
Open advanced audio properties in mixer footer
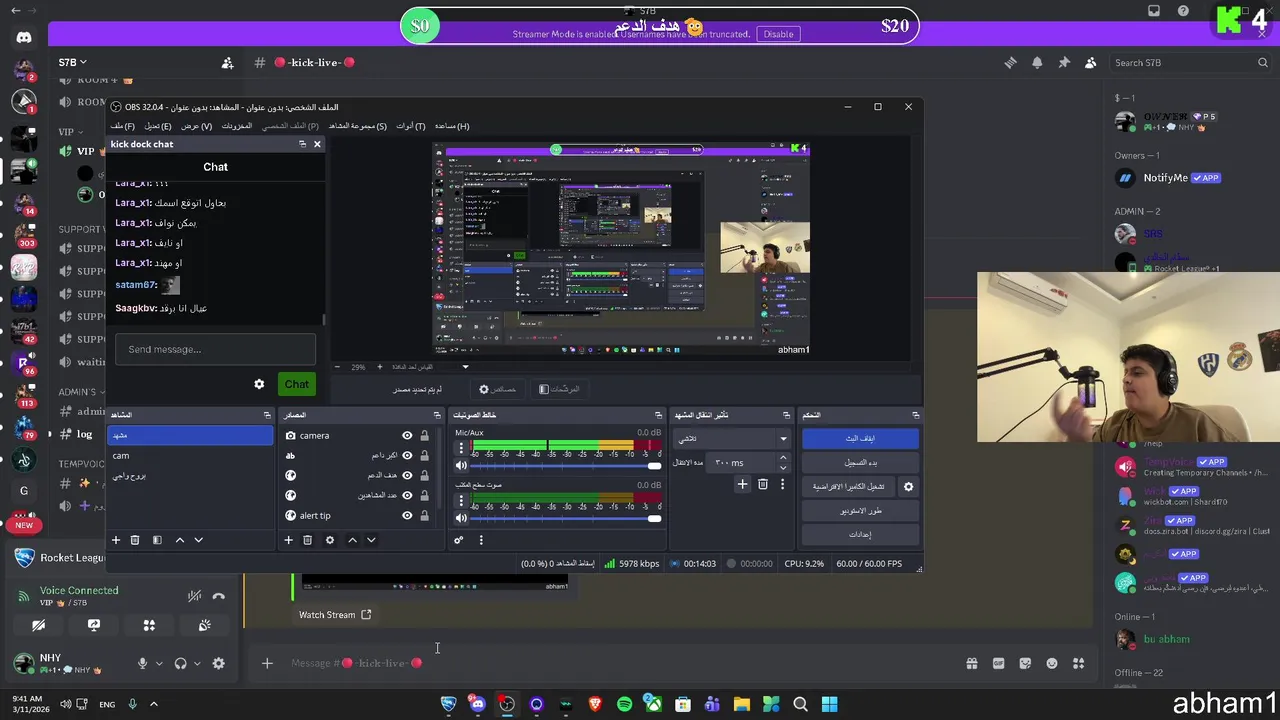(459, 540)
